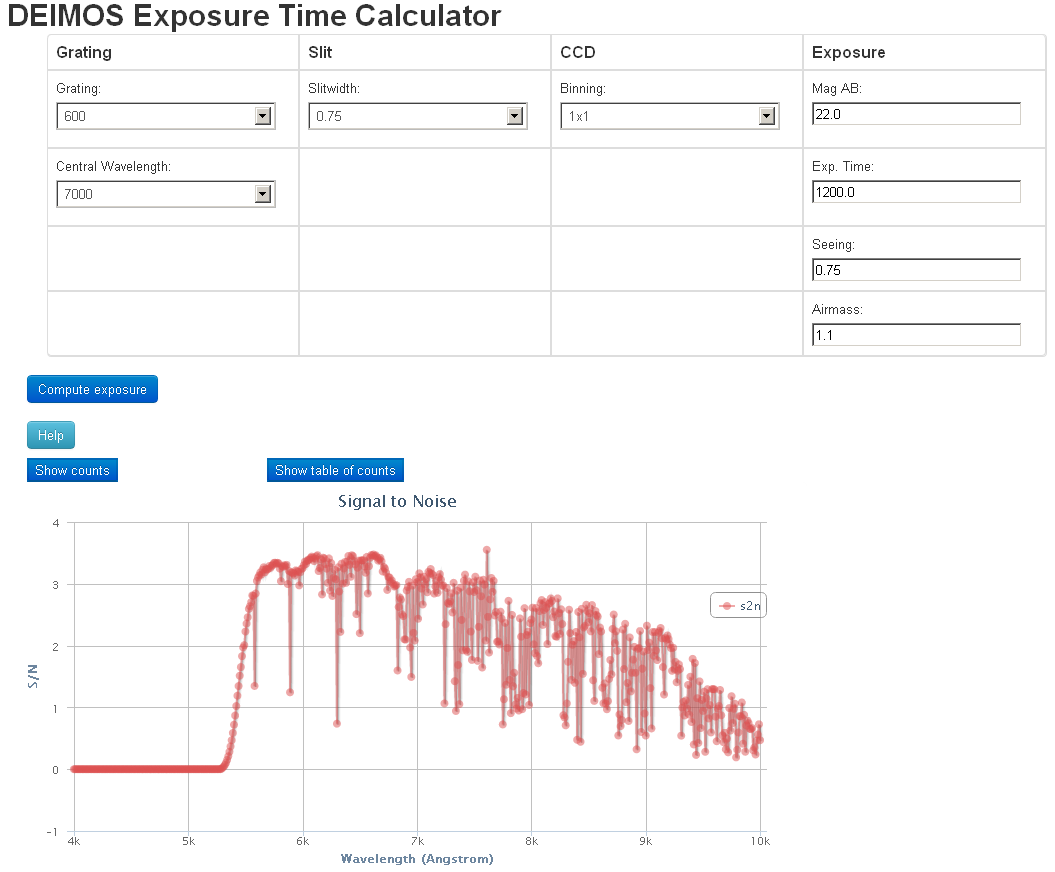Toggle the s2n legend entry
The image size is (1055, 872).
[739, 606]
